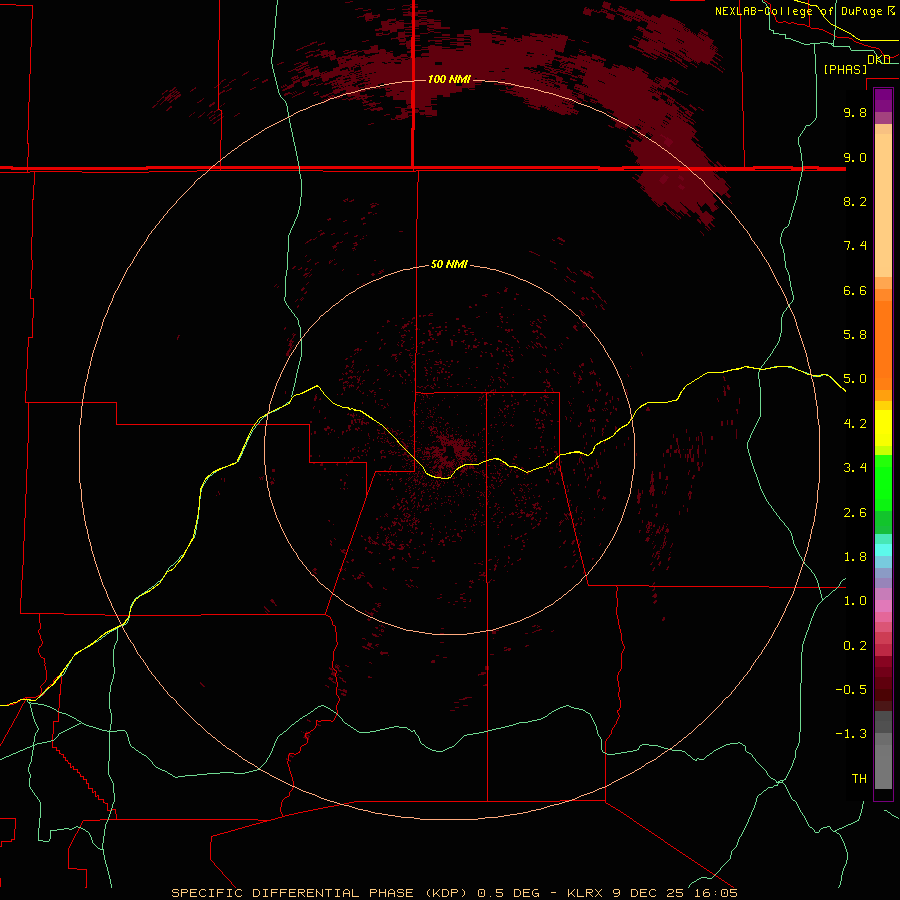Click the DKD label above the scale
900x900 pixels.
tap(879, 59)
